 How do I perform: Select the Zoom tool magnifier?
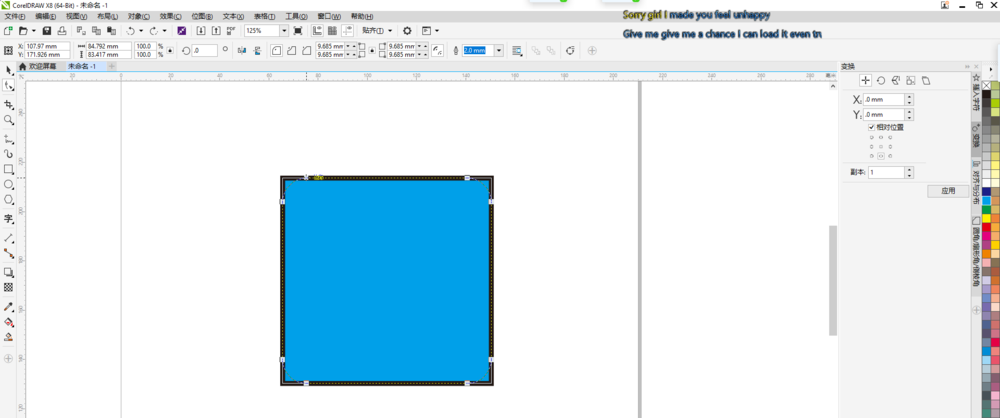[x=8, y=120]
